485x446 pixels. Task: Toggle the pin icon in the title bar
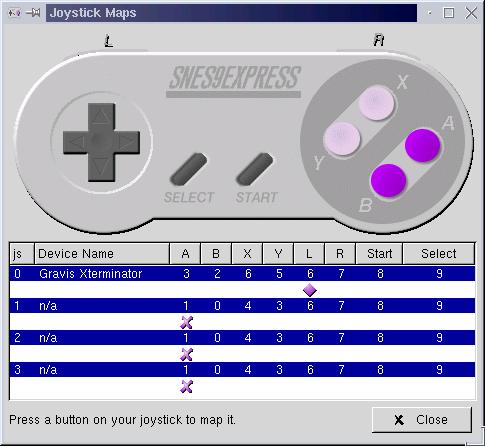pos(33,13)
